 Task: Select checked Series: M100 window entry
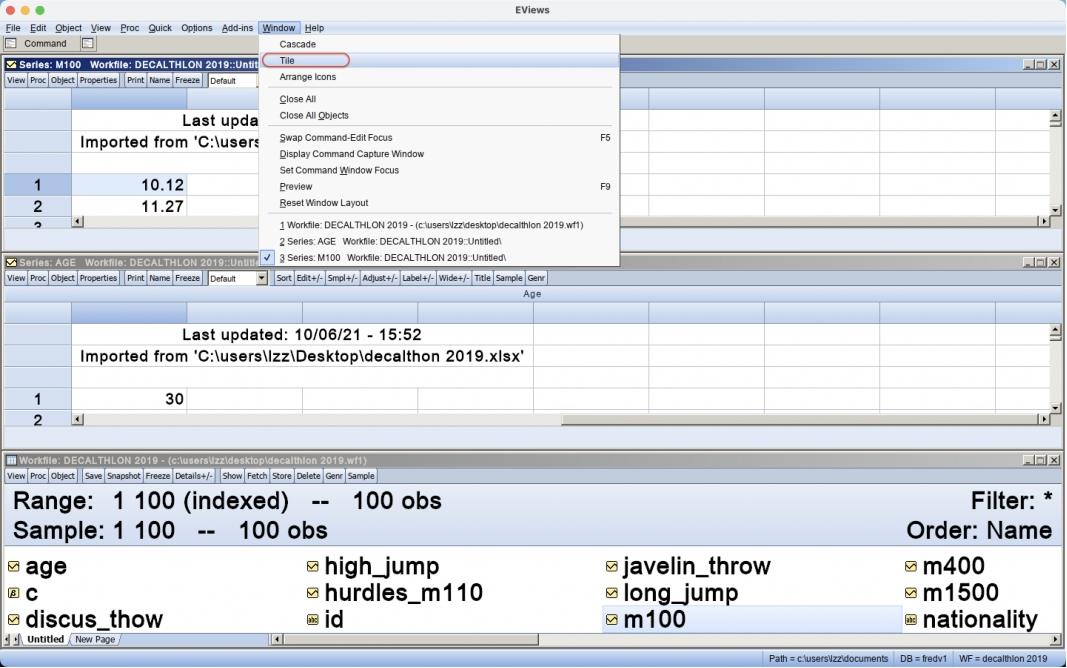[x=439, y=258]
